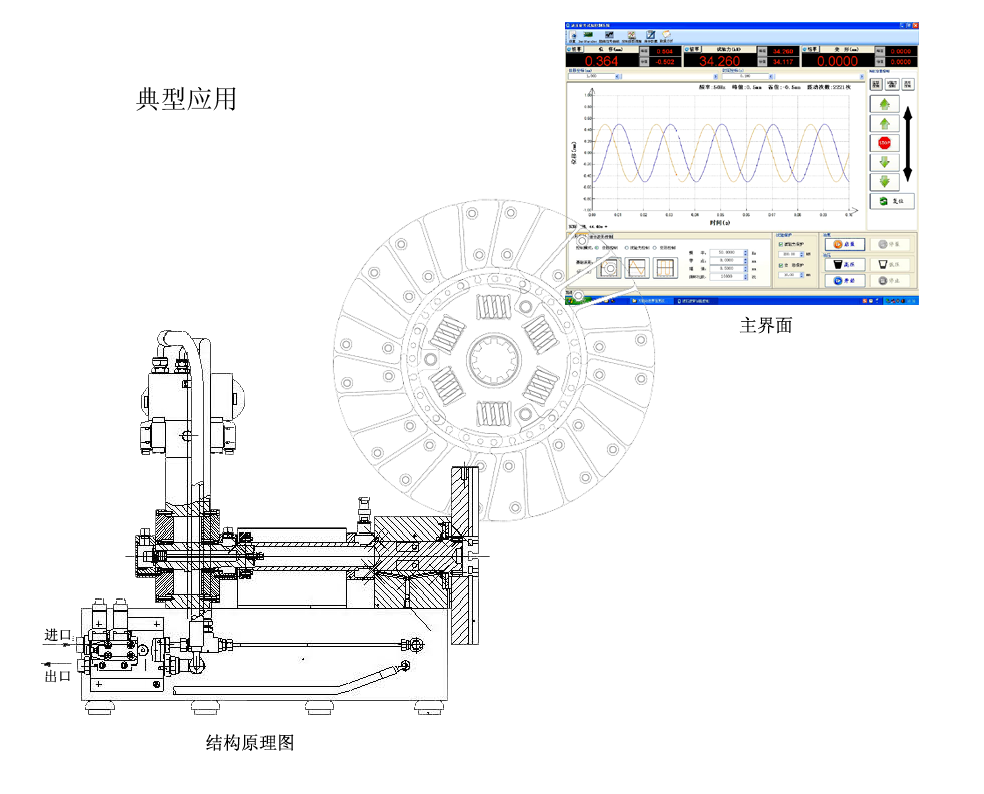Select the first control mode radio button

[597, 246]
